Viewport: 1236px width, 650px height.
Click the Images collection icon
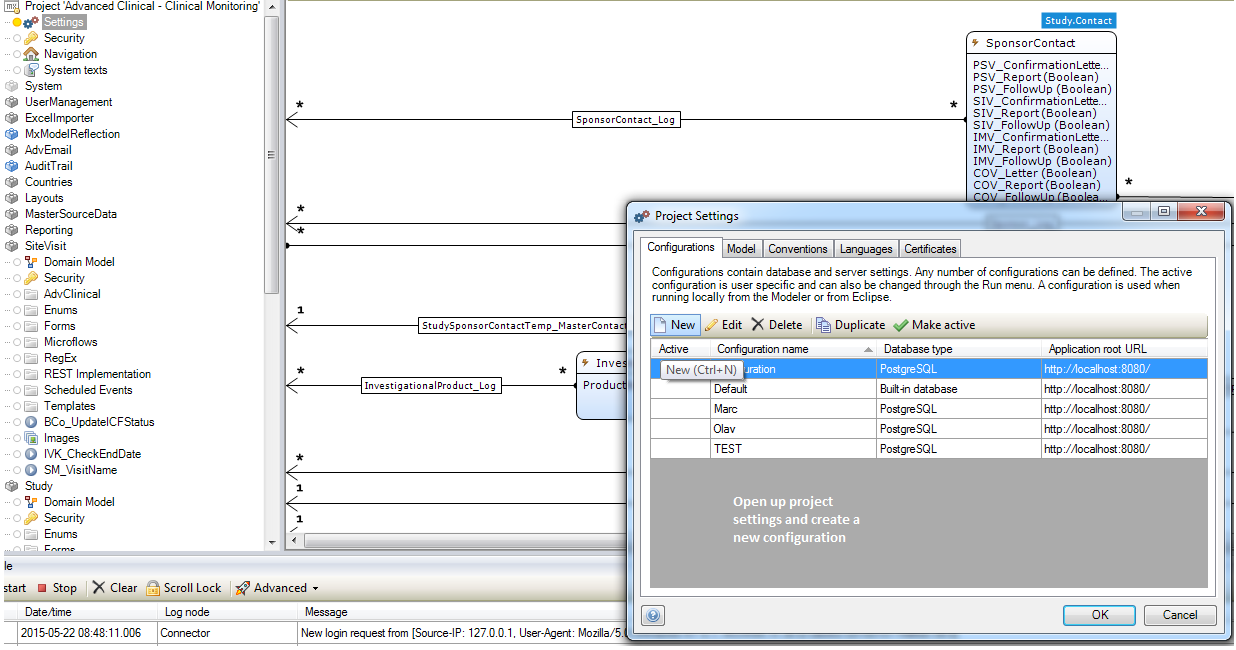click(x=31, y=438)
